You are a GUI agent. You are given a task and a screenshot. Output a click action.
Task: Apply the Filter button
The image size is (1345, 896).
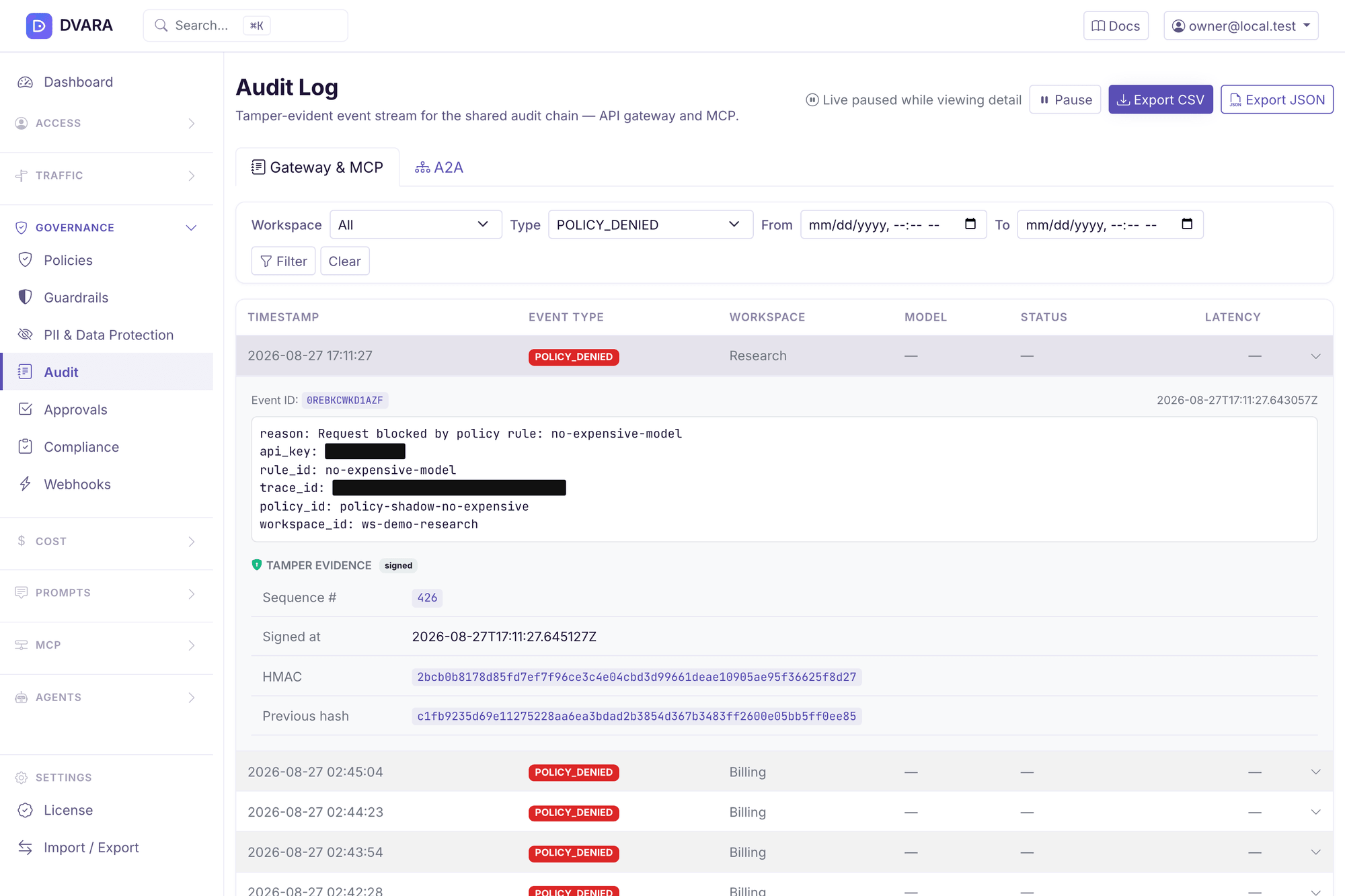point(283,261)
